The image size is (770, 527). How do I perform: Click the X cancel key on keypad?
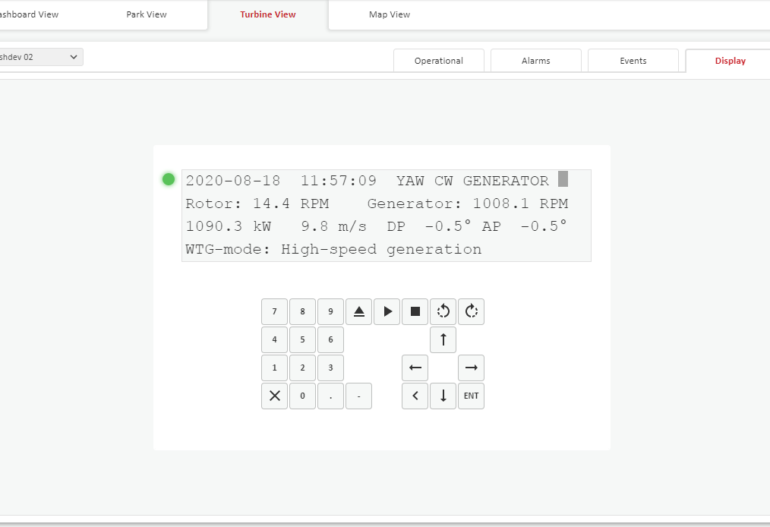[274, 396]
